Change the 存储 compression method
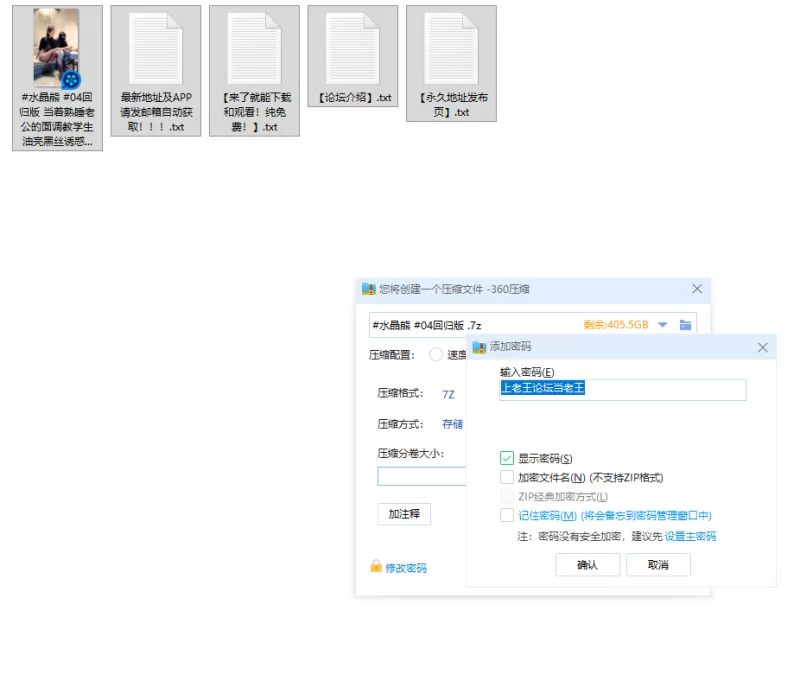The image size is (800, 700). (453, 424)
